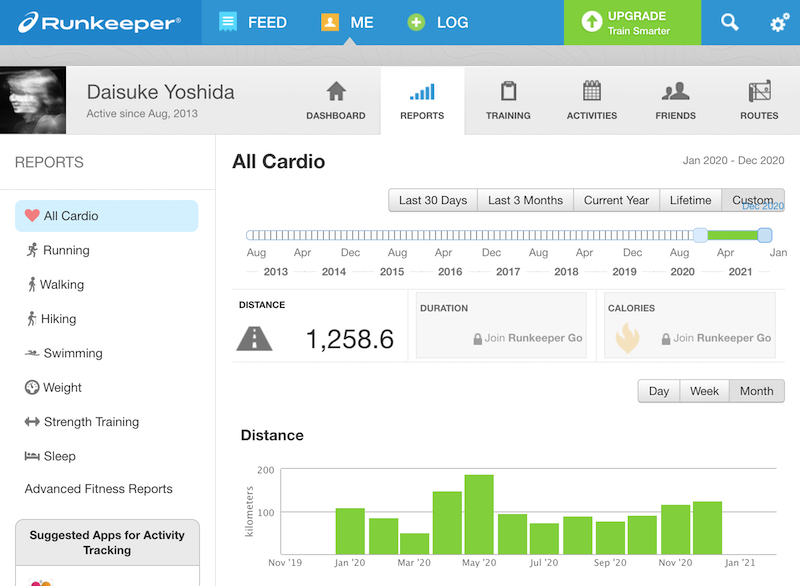The height and width of the screenshot is (586, 800).
Task: Click the distance value 1,258.6
Action: click(349, 339)
